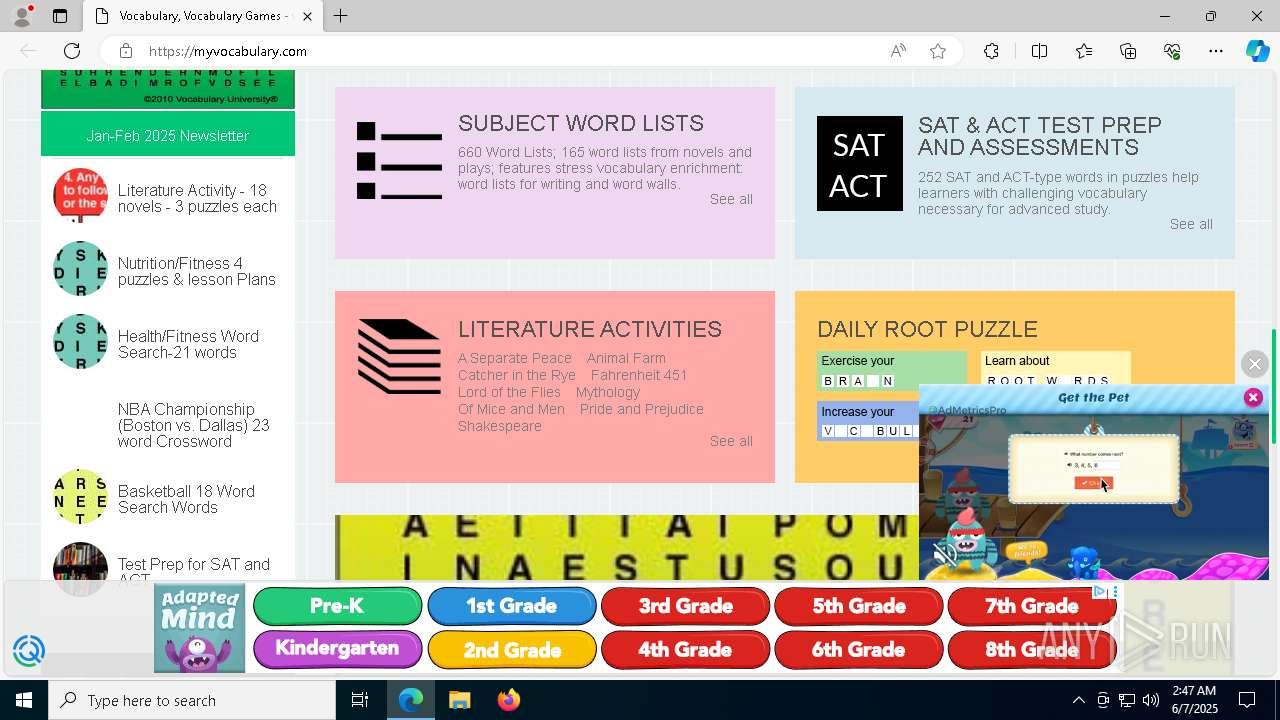Click the page vertical scrollbar
This screenshot has height=720, width=1280.
pos(1273,385)
